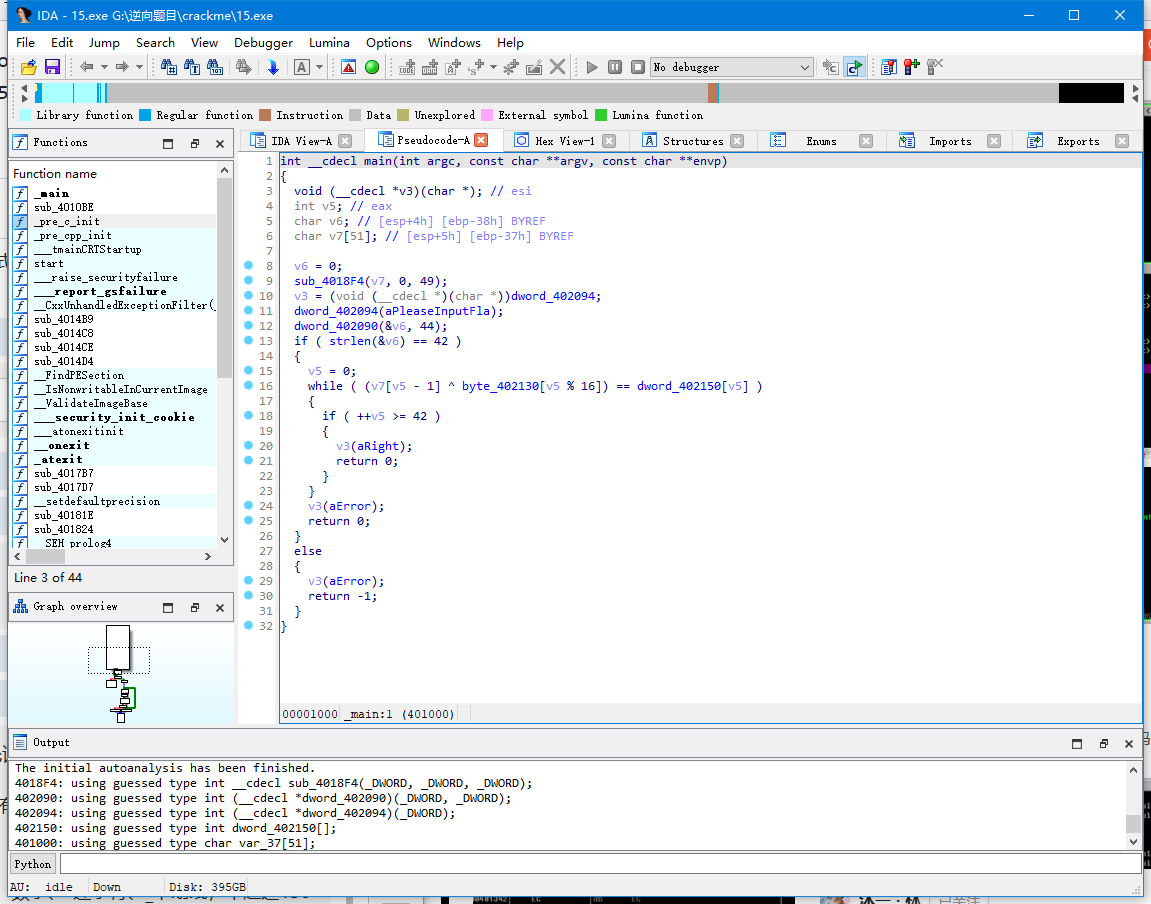Click the Instruction brown color swatch in legend
This screenshot has width=1151, height=904.
[x=265, y=115]
